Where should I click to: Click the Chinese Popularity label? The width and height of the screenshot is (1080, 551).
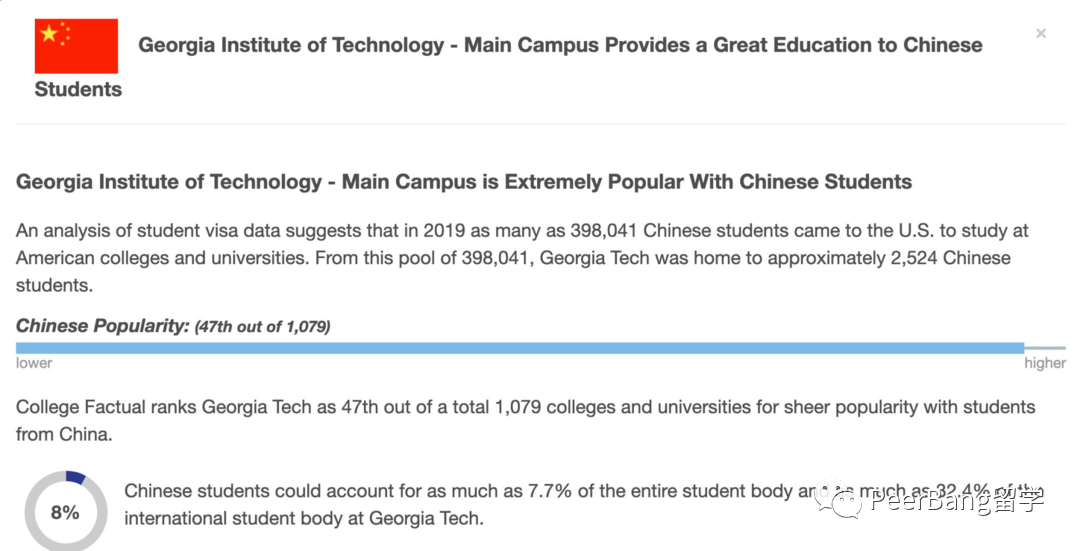pos(102,326)
